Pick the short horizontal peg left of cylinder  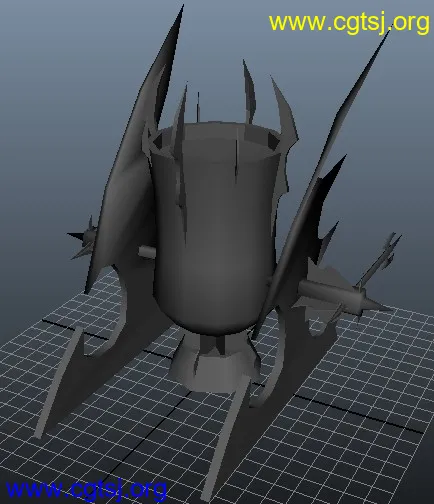pos(147,252)
